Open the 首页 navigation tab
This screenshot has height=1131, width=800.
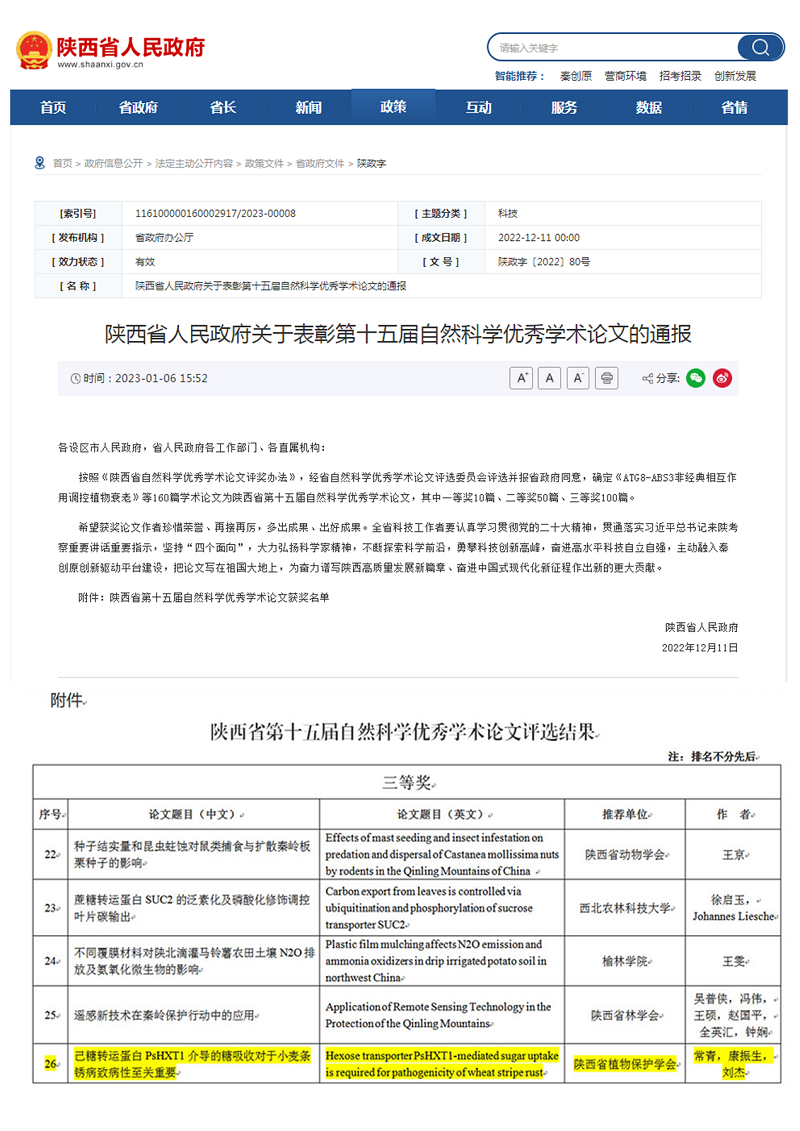coord(53,107)
